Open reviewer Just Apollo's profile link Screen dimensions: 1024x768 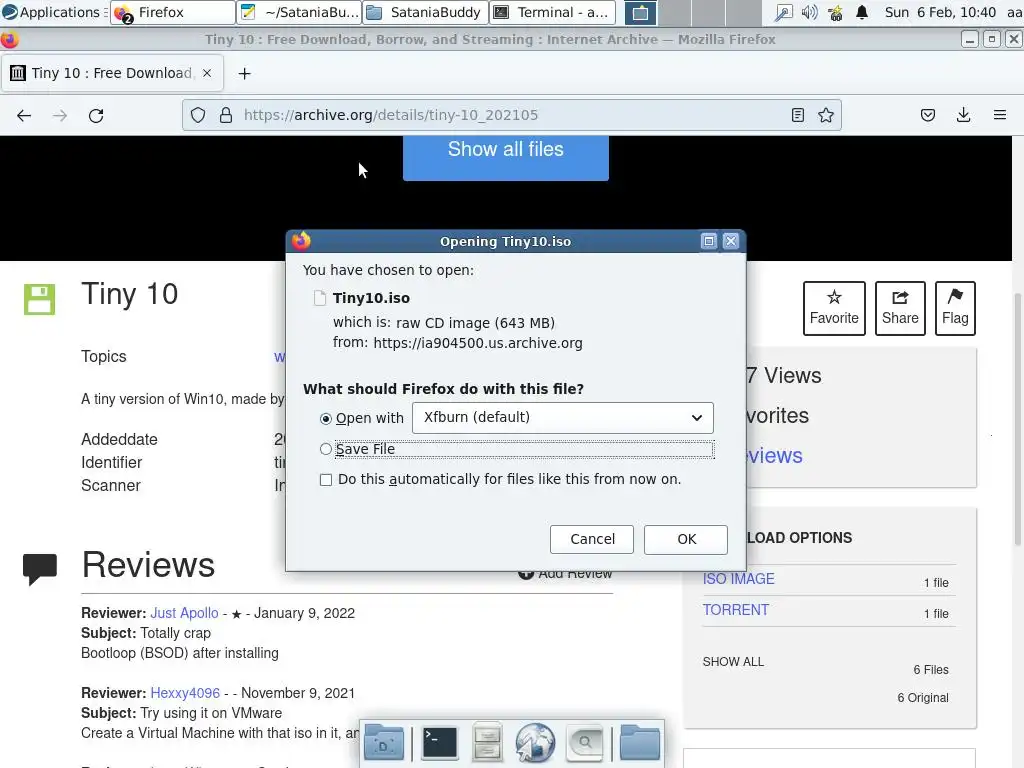[x=184, y=613]
